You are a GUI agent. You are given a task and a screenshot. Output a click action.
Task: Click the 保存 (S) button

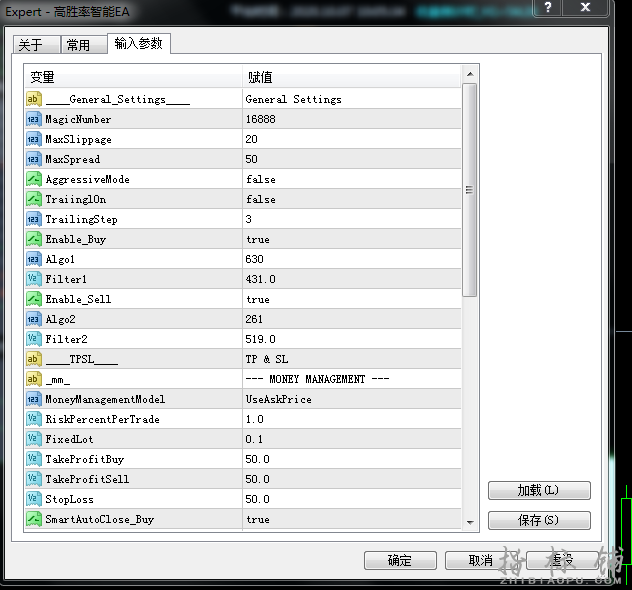[x=539, y=520]
